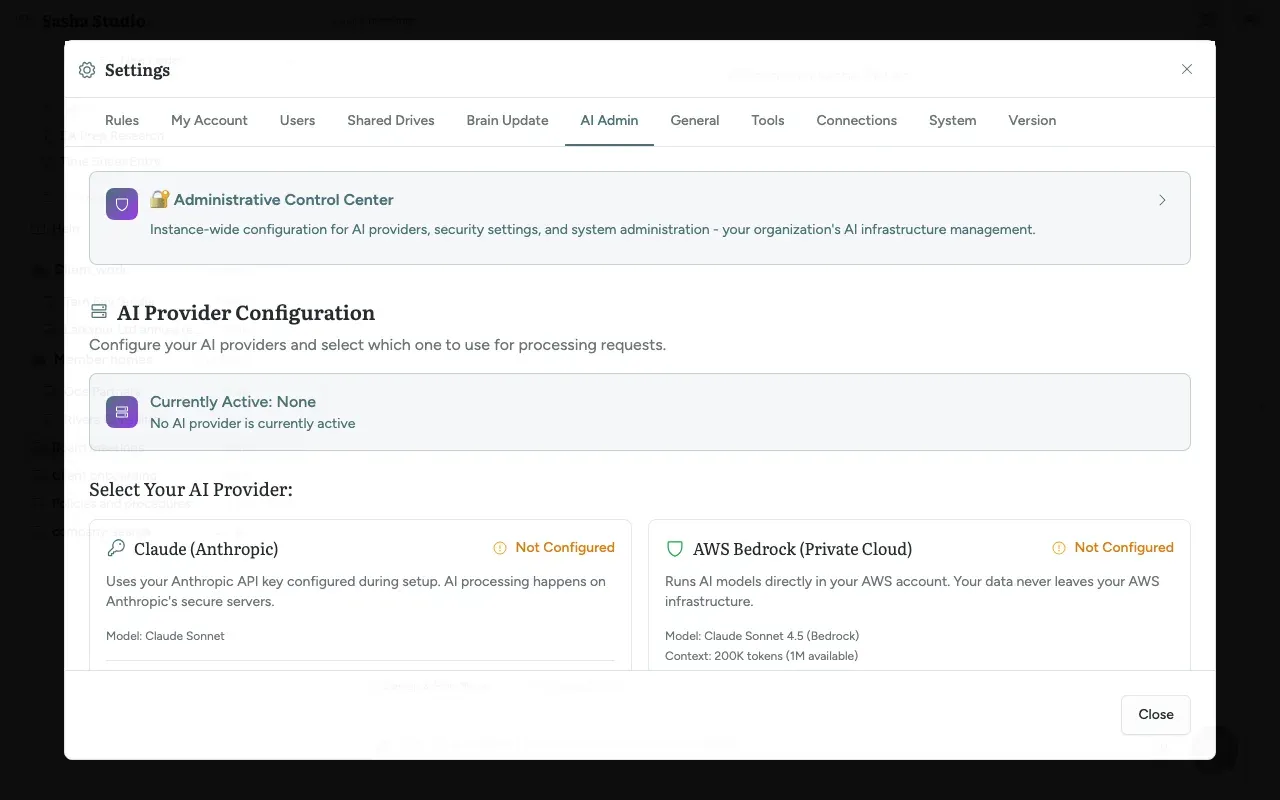Click the 'Model: Claude Sonnet' line in the Claude card
Screen dimensions: 1280x800
click(166, 636)
